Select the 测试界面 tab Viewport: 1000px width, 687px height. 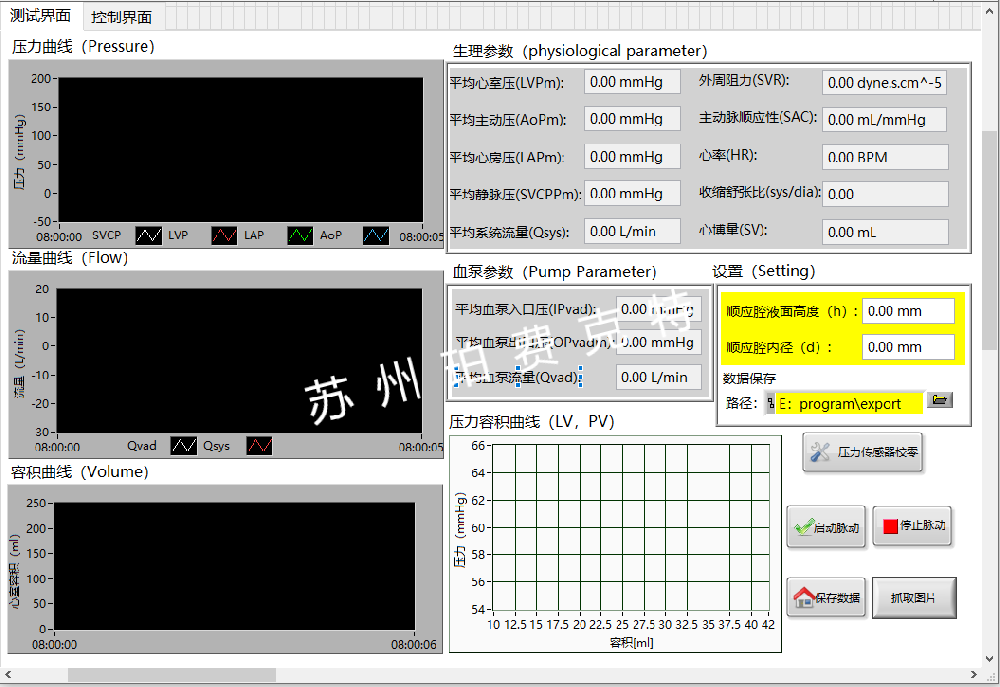click(x=40, y=16)
